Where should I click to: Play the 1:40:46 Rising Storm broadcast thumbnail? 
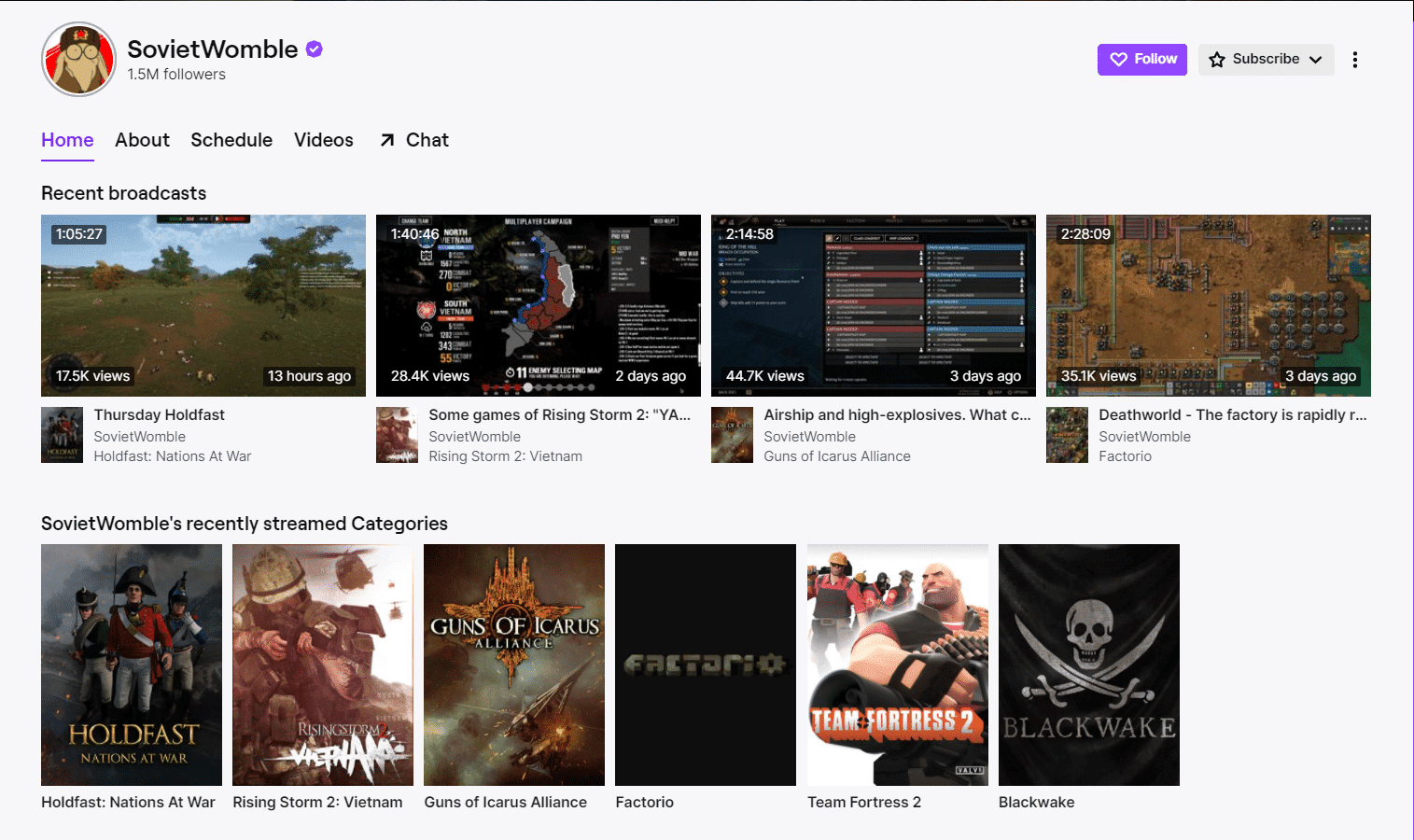click(539, 305)
